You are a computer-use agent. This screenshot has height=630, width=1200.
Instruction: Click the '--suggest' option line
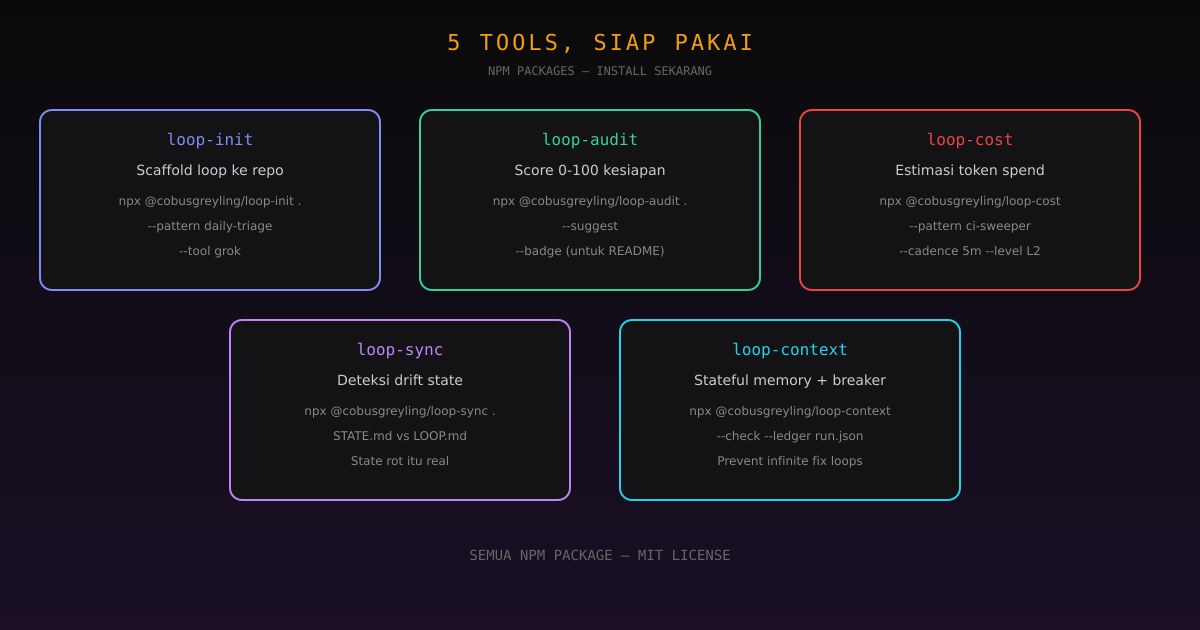(x=590, y=226)
